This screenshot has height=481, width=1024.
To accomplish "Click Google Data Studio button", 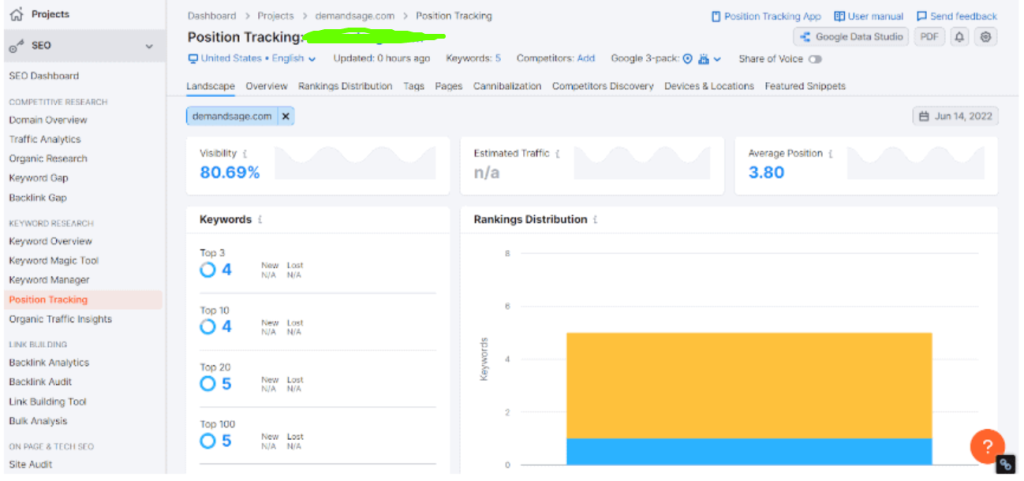I will [x=851, y=37].
